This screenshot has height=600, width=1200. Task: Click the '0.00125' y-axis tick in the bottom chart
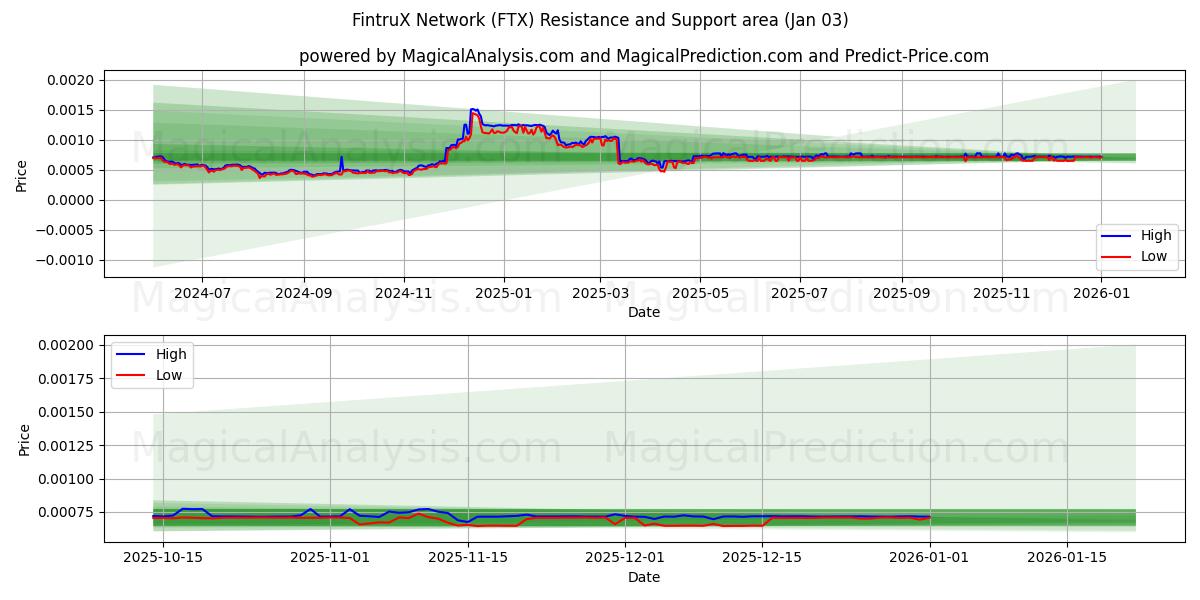click(x=68, y=445)
